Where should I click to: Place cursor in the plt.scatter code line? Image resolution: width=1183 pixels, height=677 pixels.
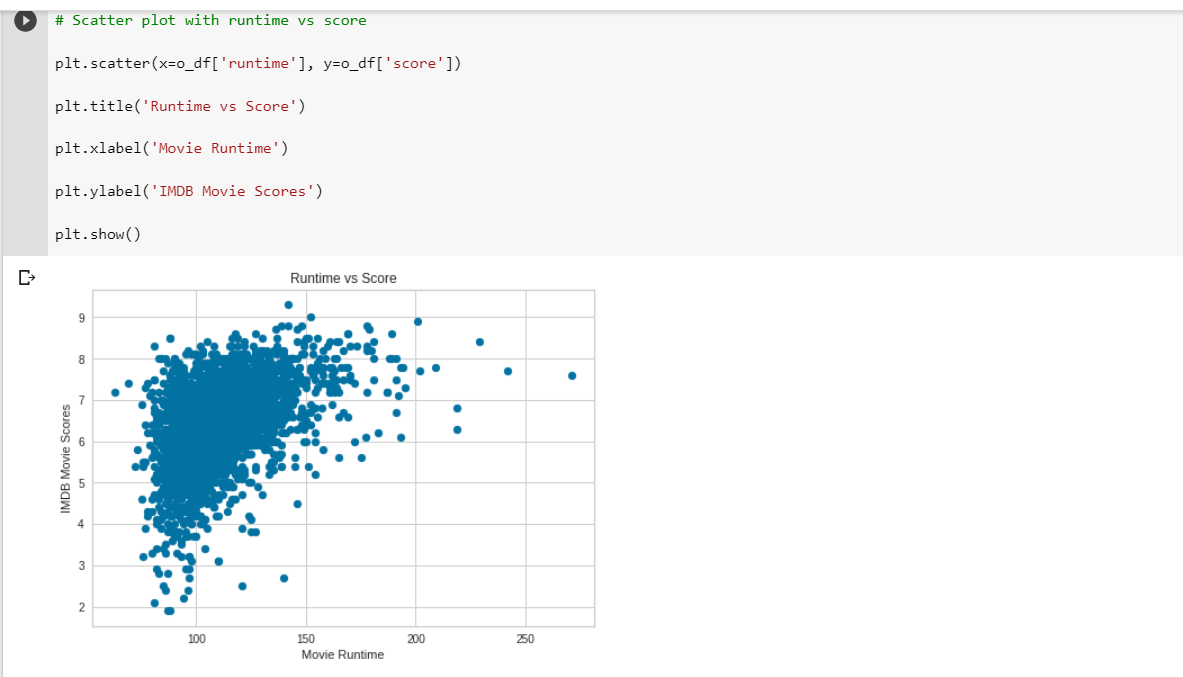click(x=257, y=63)
